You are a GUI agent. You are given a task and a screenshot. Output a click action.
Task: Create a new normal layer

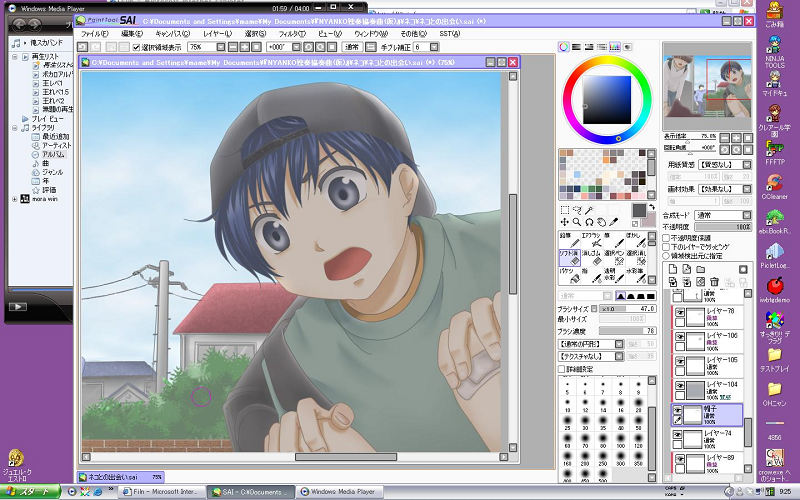click(x=673, y=269)
